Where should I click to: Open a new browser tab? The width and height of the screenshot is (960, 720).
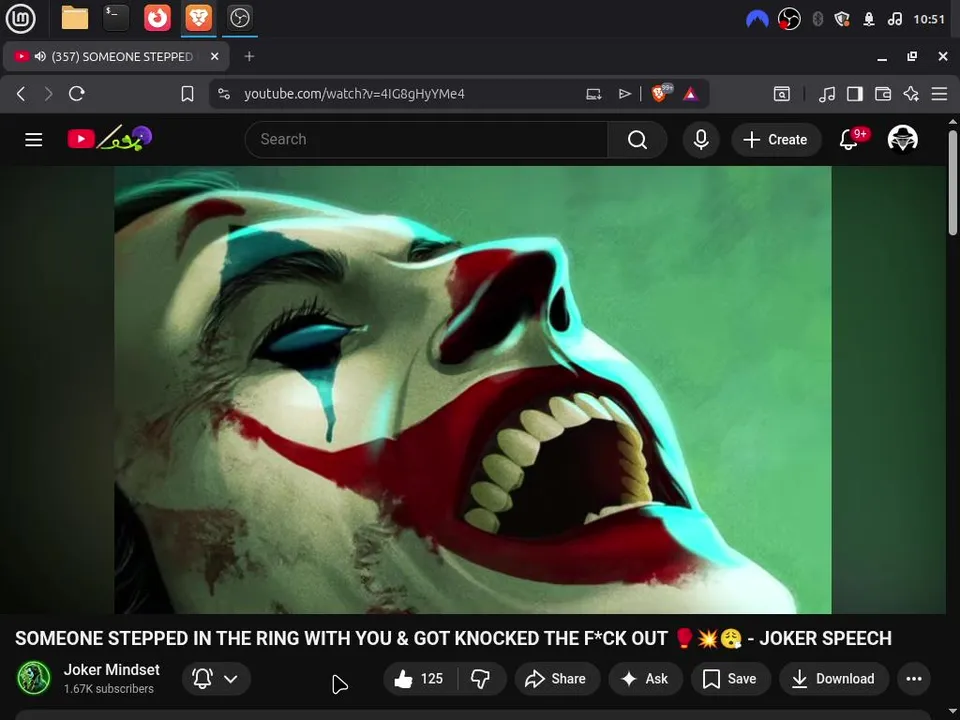[x=249, y=56]
